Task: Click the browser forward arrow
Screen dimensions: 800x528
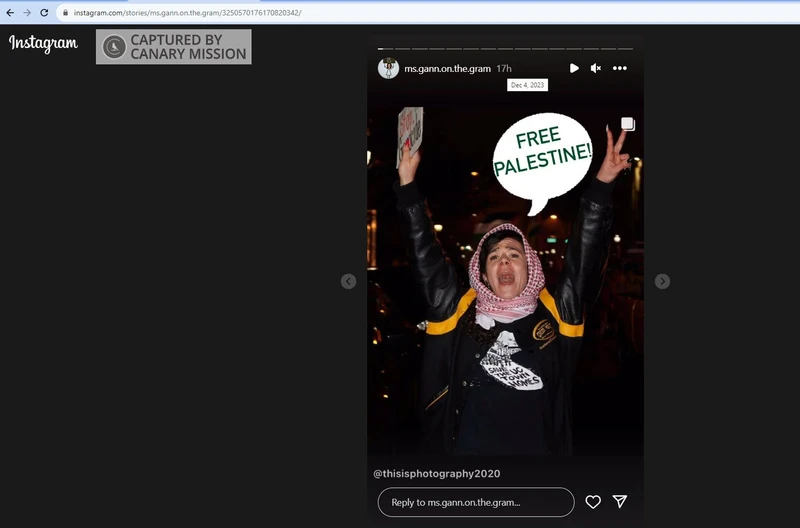Action: pyautogui.click(x=27, y=13)
